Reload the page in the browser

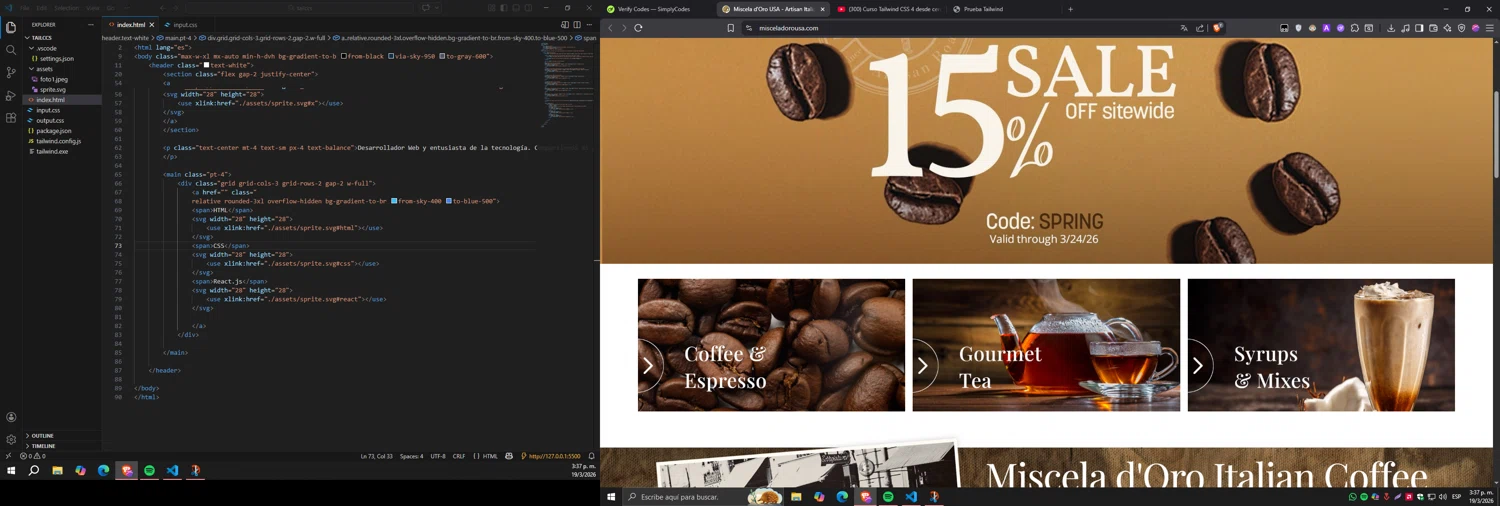[638, 28]
